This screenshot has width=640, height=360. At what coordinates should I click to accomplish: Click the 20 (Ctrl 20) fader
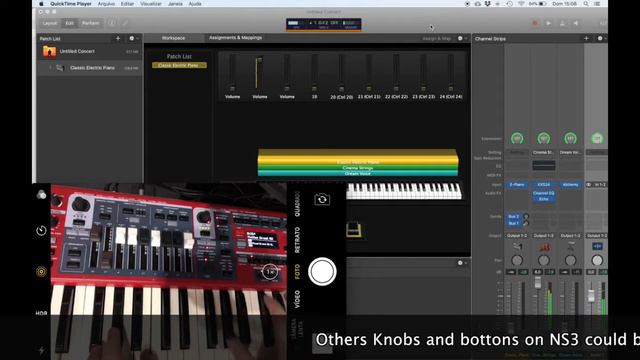[342, 73]
